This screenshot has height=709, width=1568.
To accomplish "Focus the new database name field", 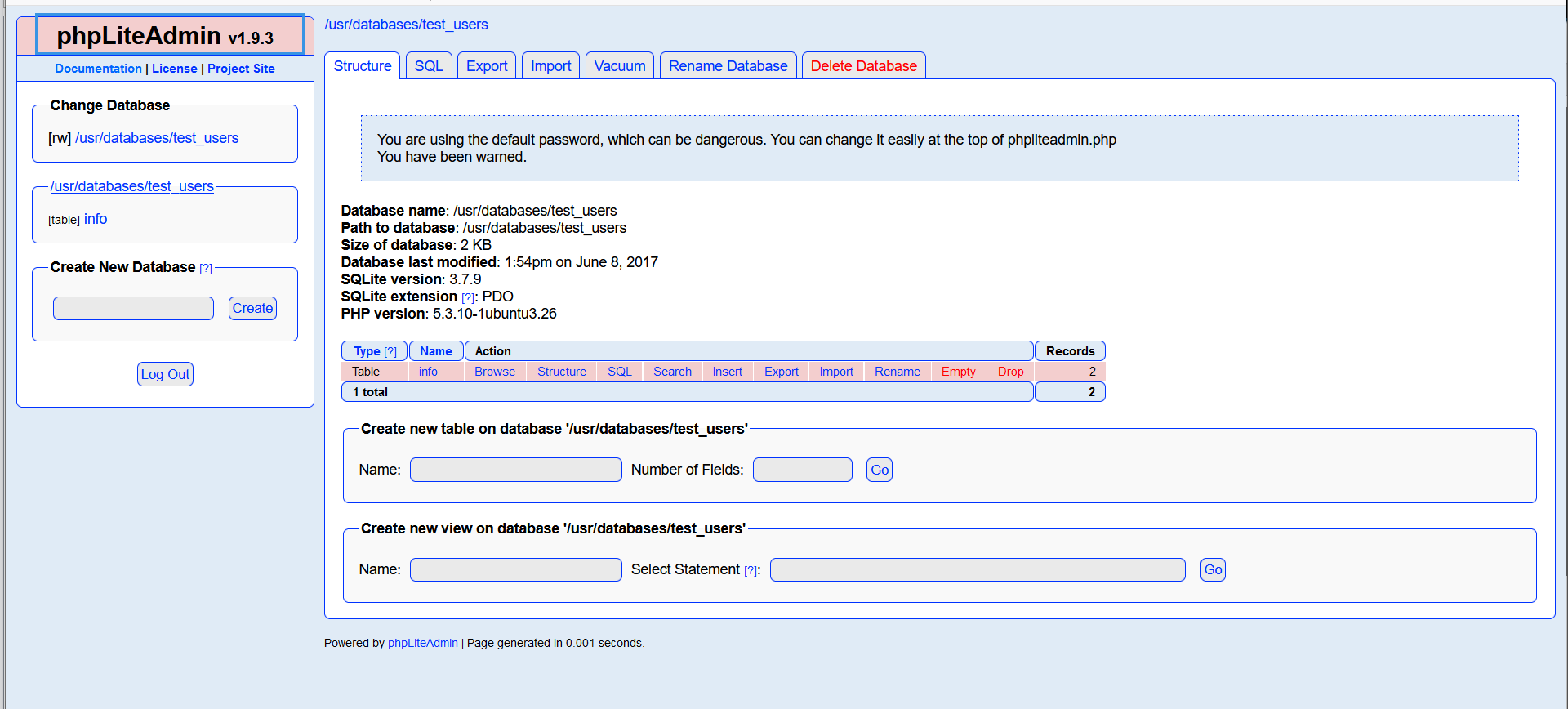I will tap(133, 308).
